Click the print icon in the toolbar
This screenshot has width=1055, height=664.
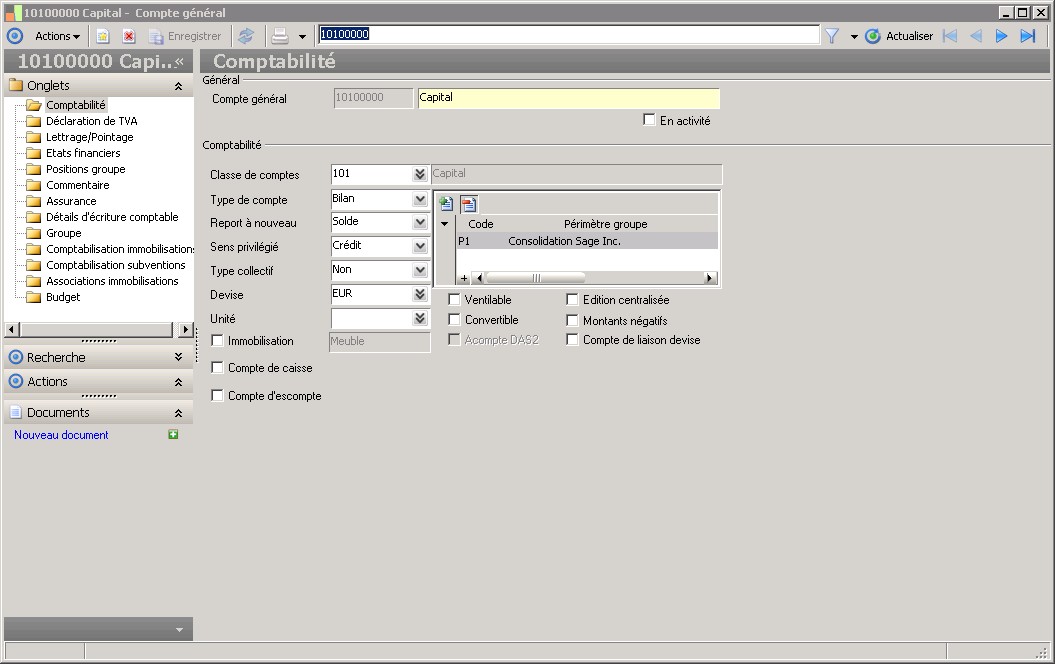point(280,36)
